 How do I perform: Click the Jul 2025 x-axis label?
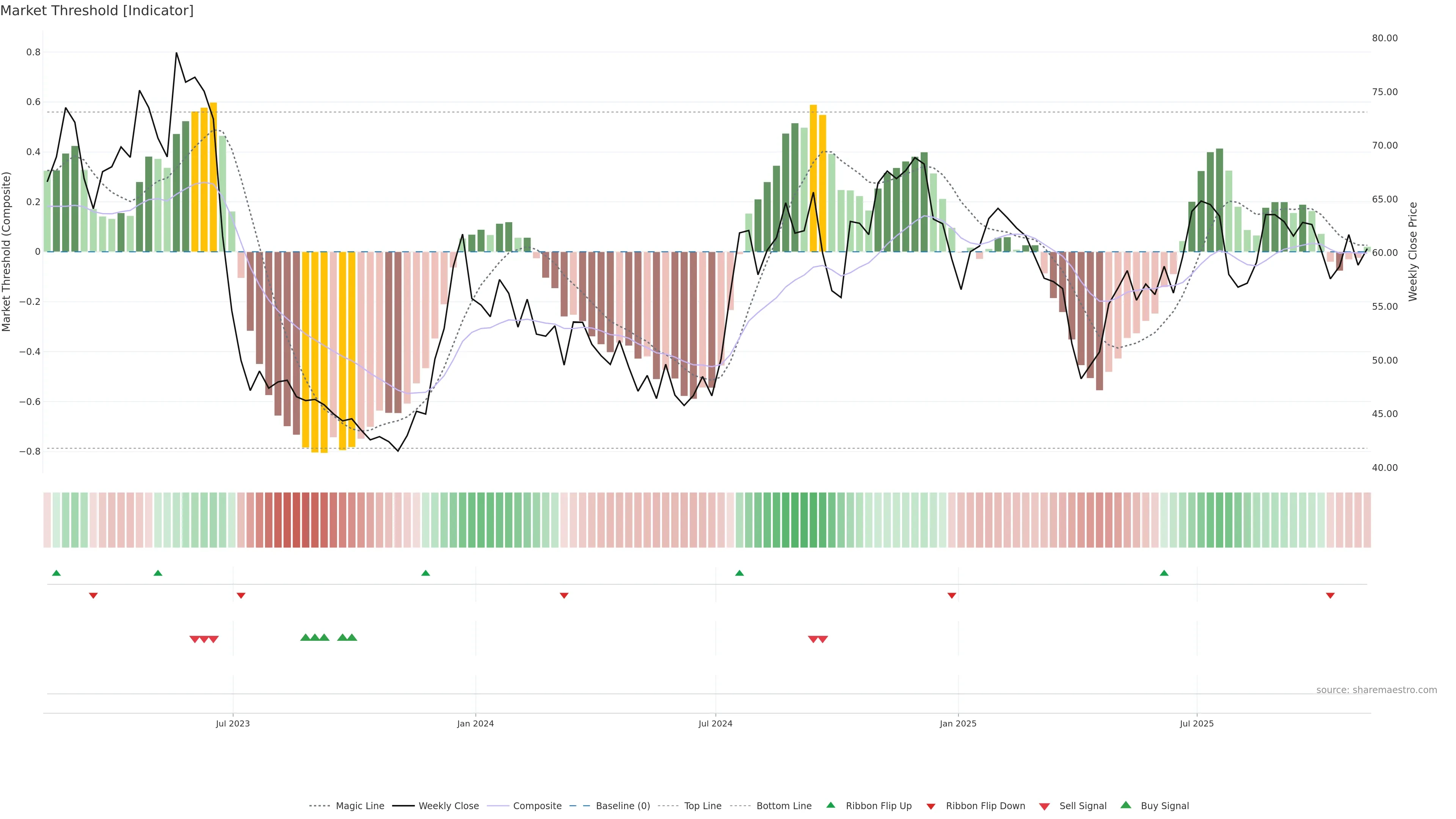[x=1197, y=723]
